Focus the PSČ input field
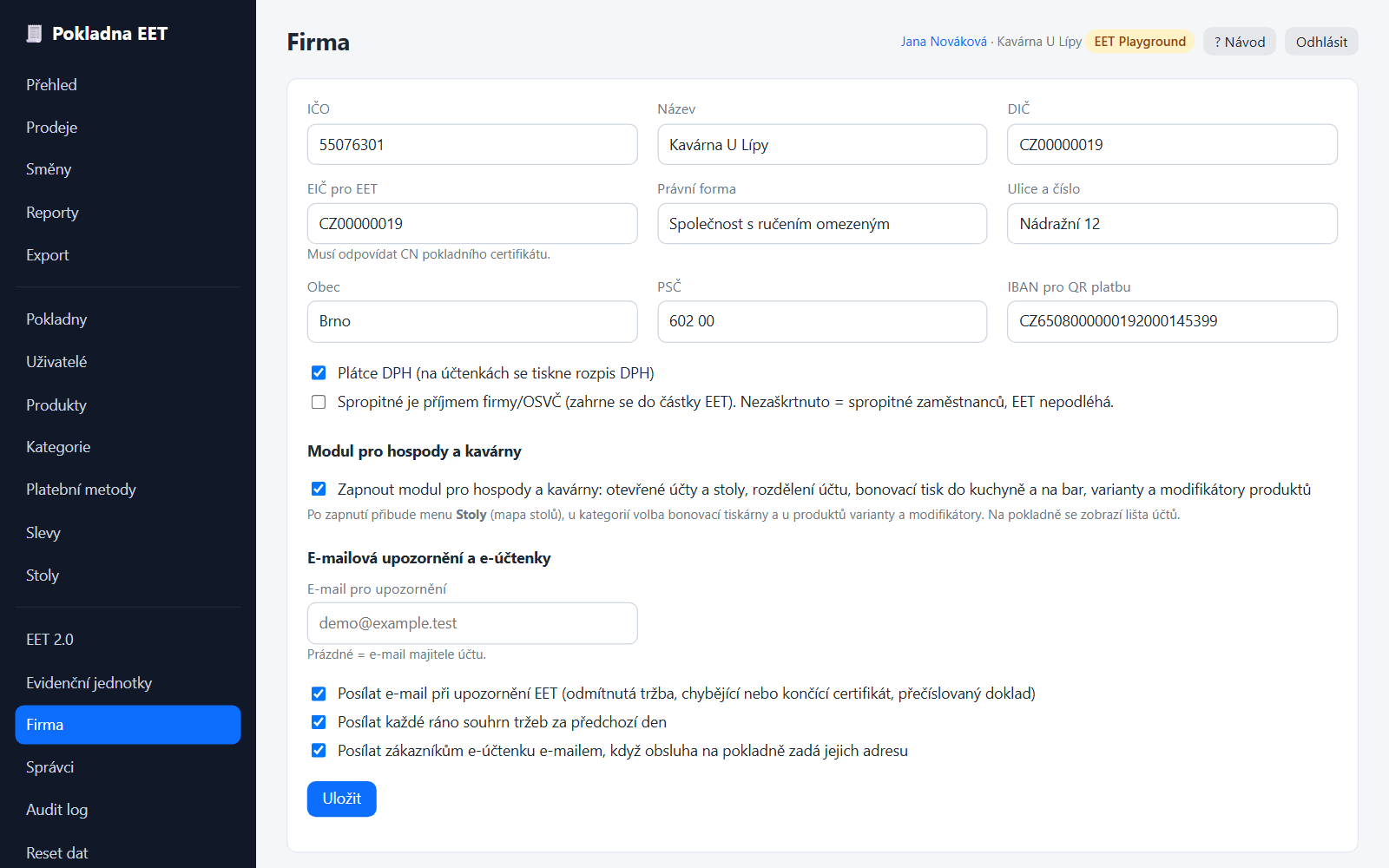The width and height of the screenshot is (1389, 868). tap(822, 321)
